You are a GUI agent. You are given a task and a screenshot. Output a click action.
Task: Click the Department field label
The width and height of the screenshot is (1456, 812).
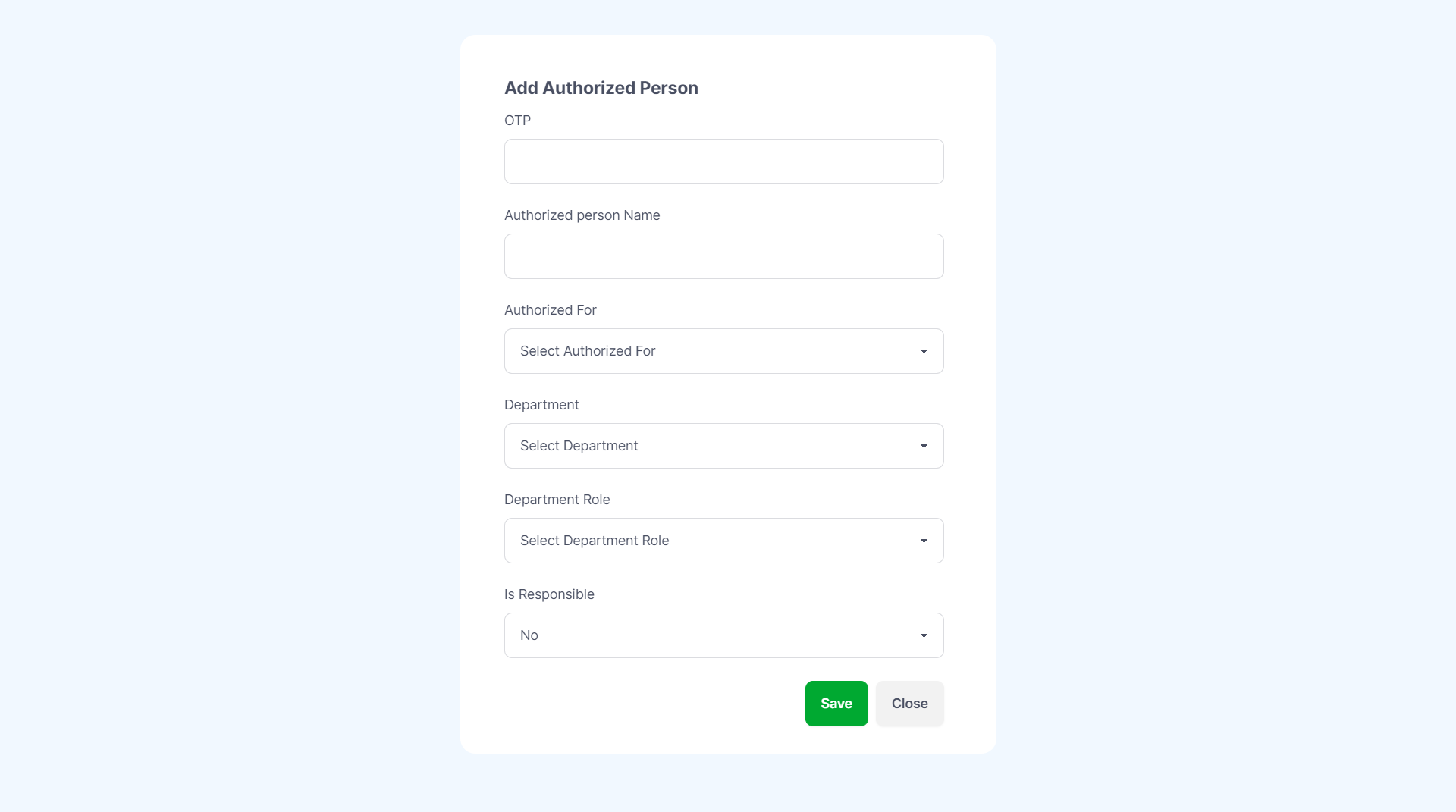click(x=541, y=404)
